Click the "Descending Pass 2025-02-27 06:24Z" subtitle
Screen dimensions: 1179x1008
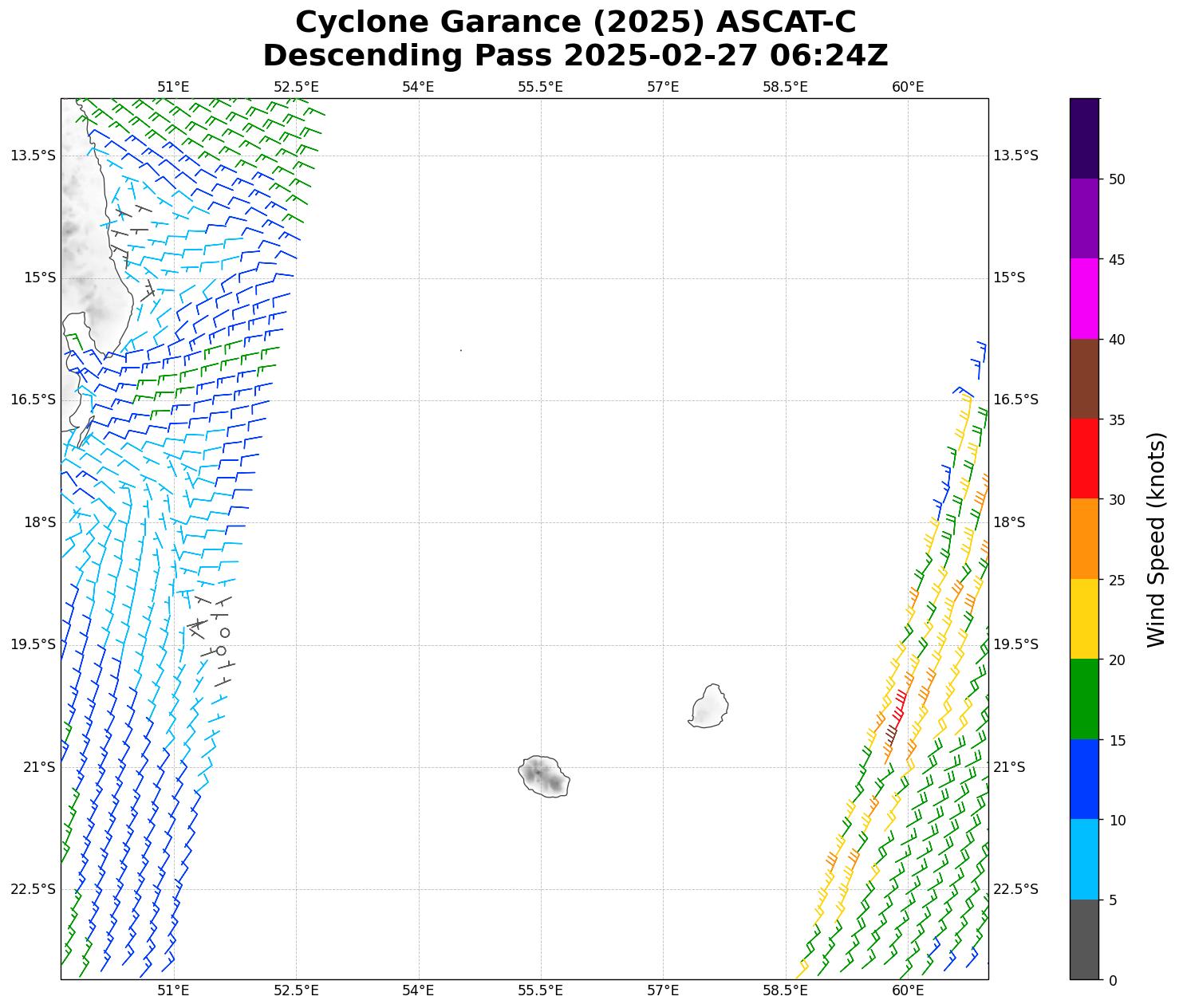tap(575, 56)
